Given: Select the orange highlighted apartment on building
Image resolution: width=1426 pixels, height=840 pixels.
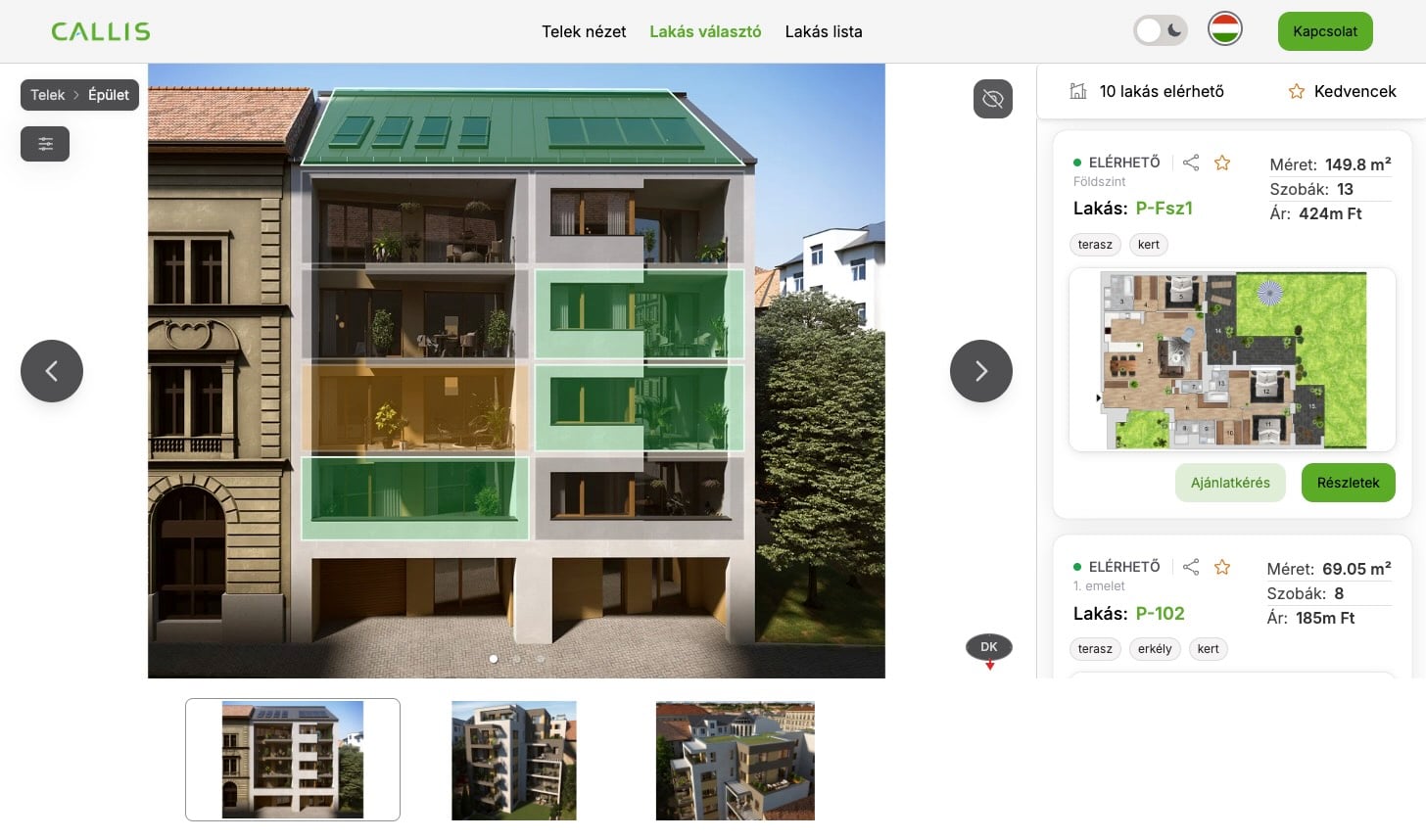Looking at the screenshot, I should pyautogui.click(x=414, y=408).
